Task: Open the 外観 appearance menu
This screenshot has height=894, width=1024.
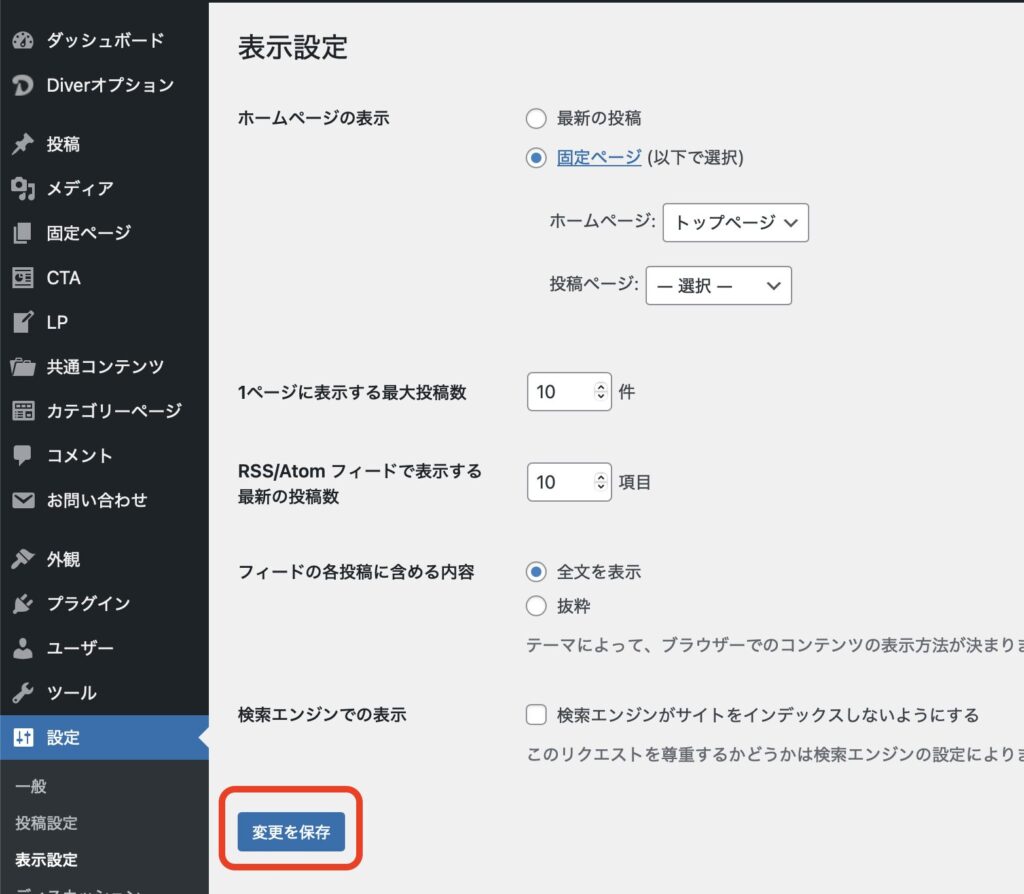Action: tap(63, 560)
